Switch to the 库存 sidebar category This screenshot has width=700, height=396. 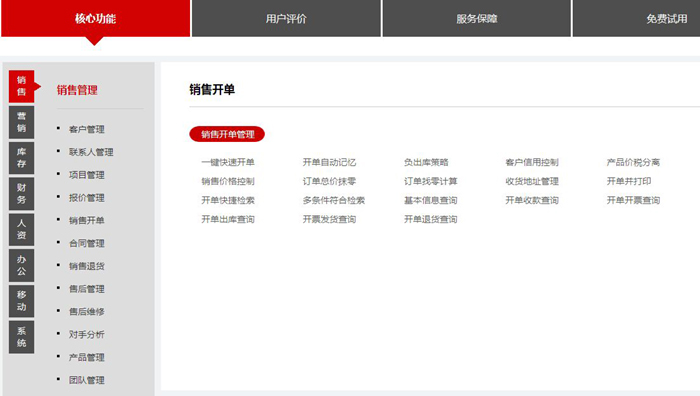21,158
